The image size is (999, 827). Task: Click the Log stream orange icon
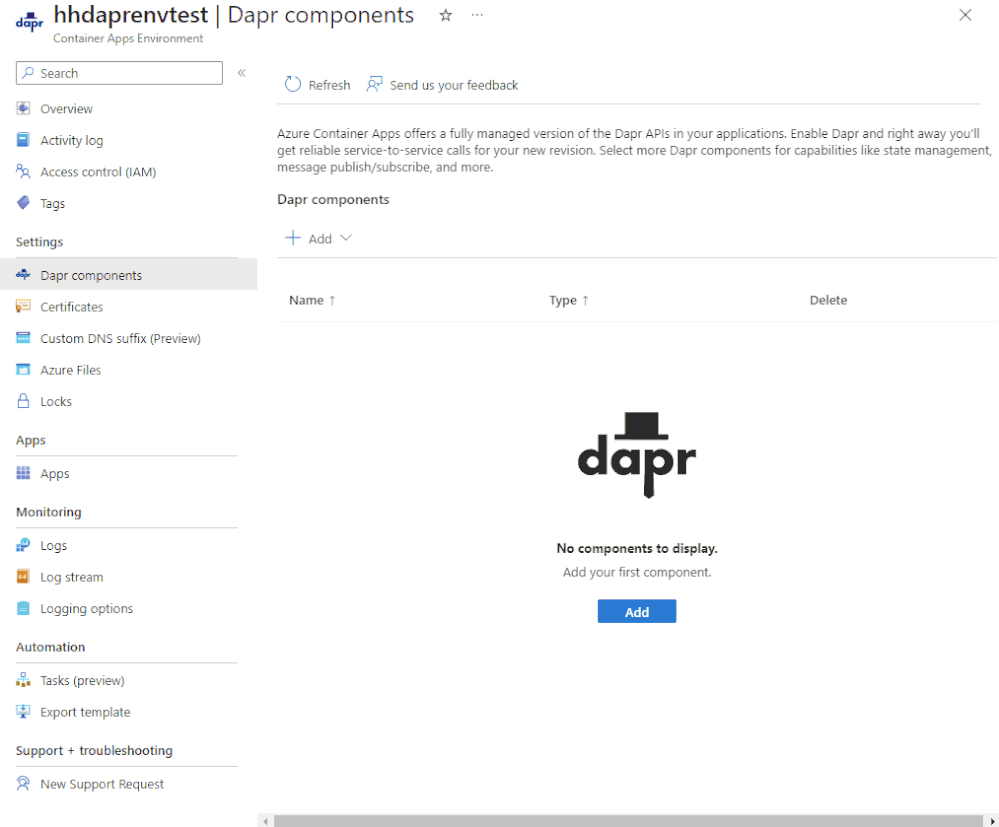click(x=24, y=577)
